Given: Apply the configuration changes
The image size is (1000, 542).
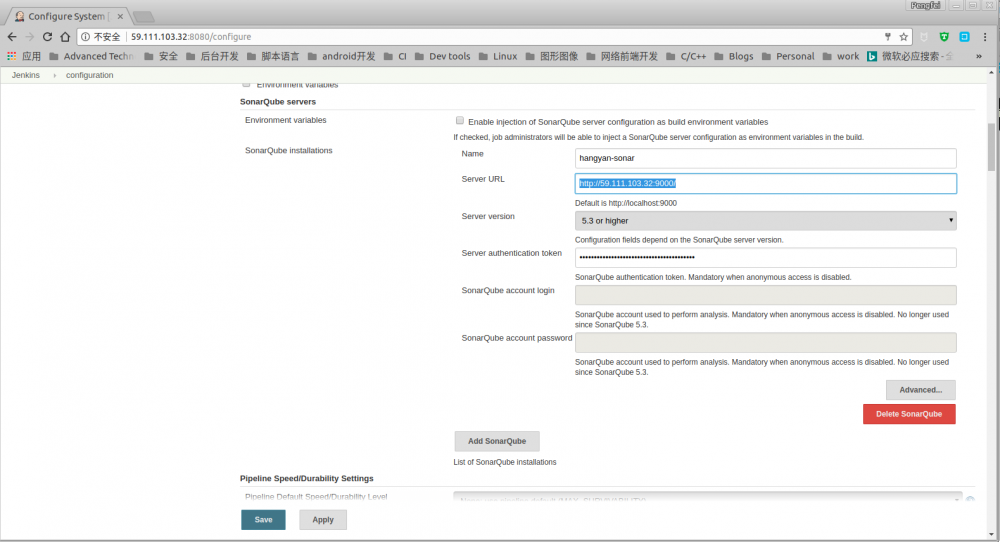Looking at the screenshot, I should tap(323, 520).
